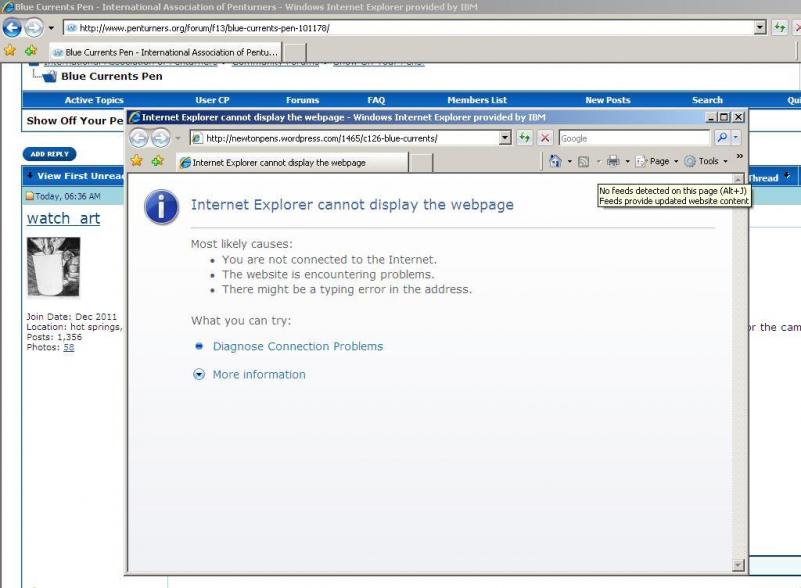The height and width of the screenshot is (588, 801).
Task: Click watch_art avatar thumbnail
Action: [54, 267]
